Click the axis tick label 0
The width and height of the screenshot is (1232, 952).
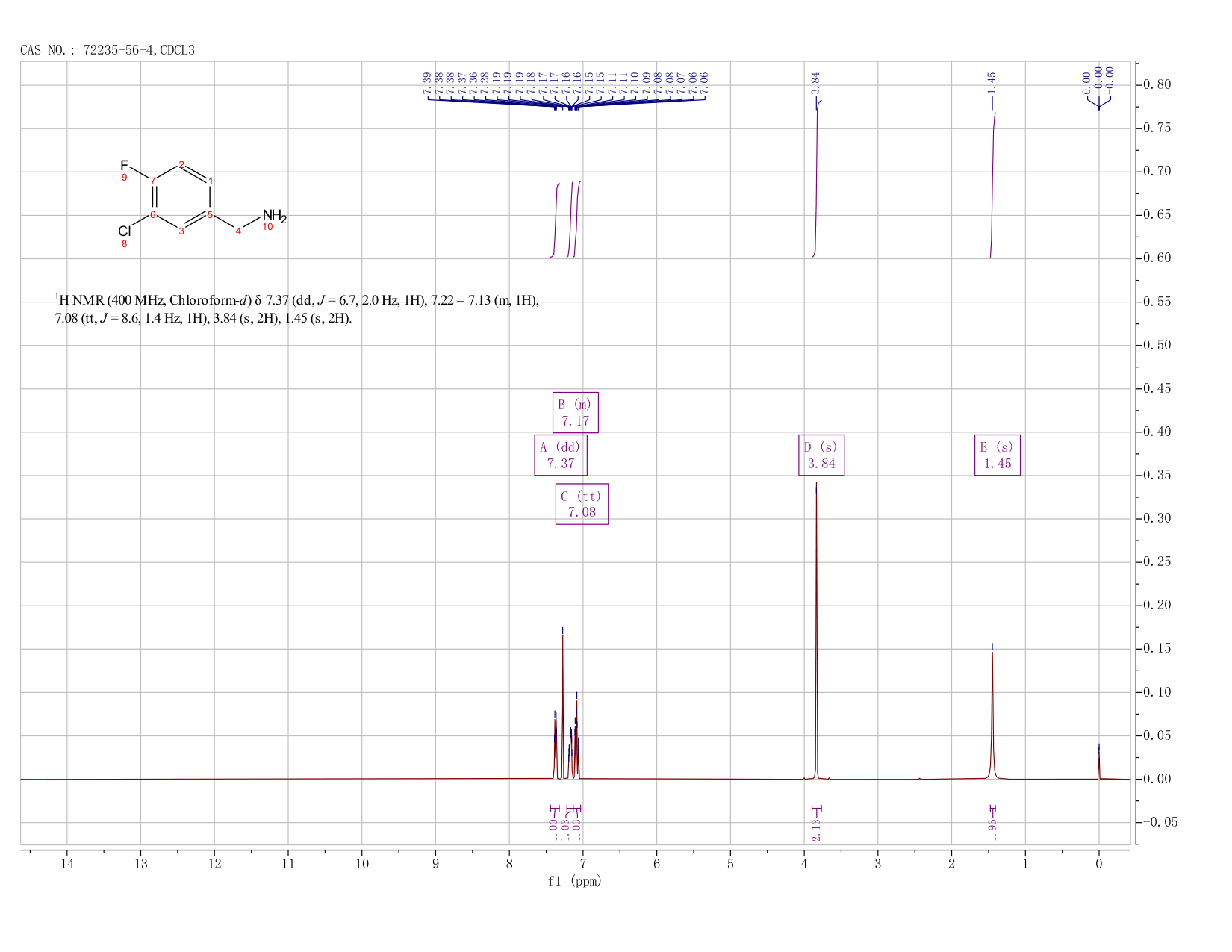pyautogui.click(x=1098, y=864)
